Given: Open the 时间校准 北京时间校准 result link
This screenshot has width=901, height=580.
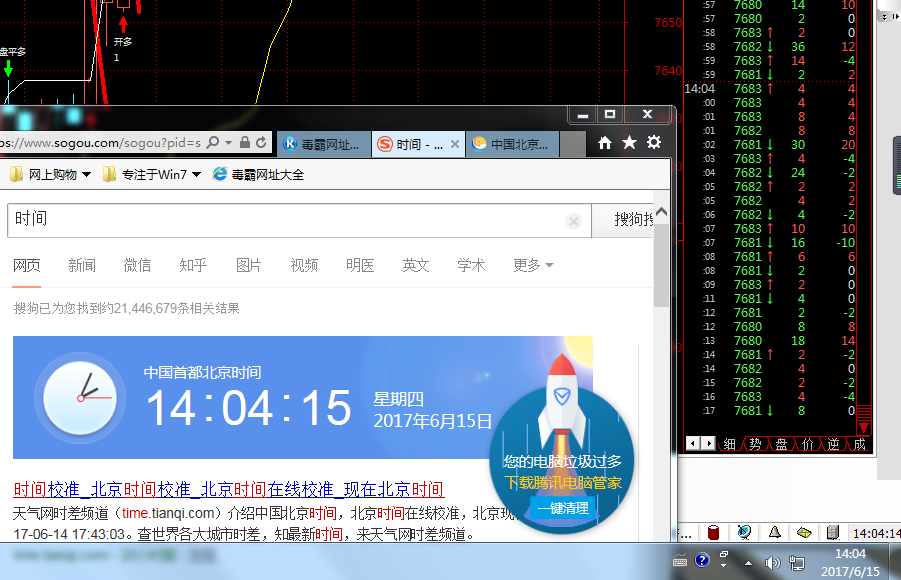Looking at the screenshot, I should (x=229, y=489).
